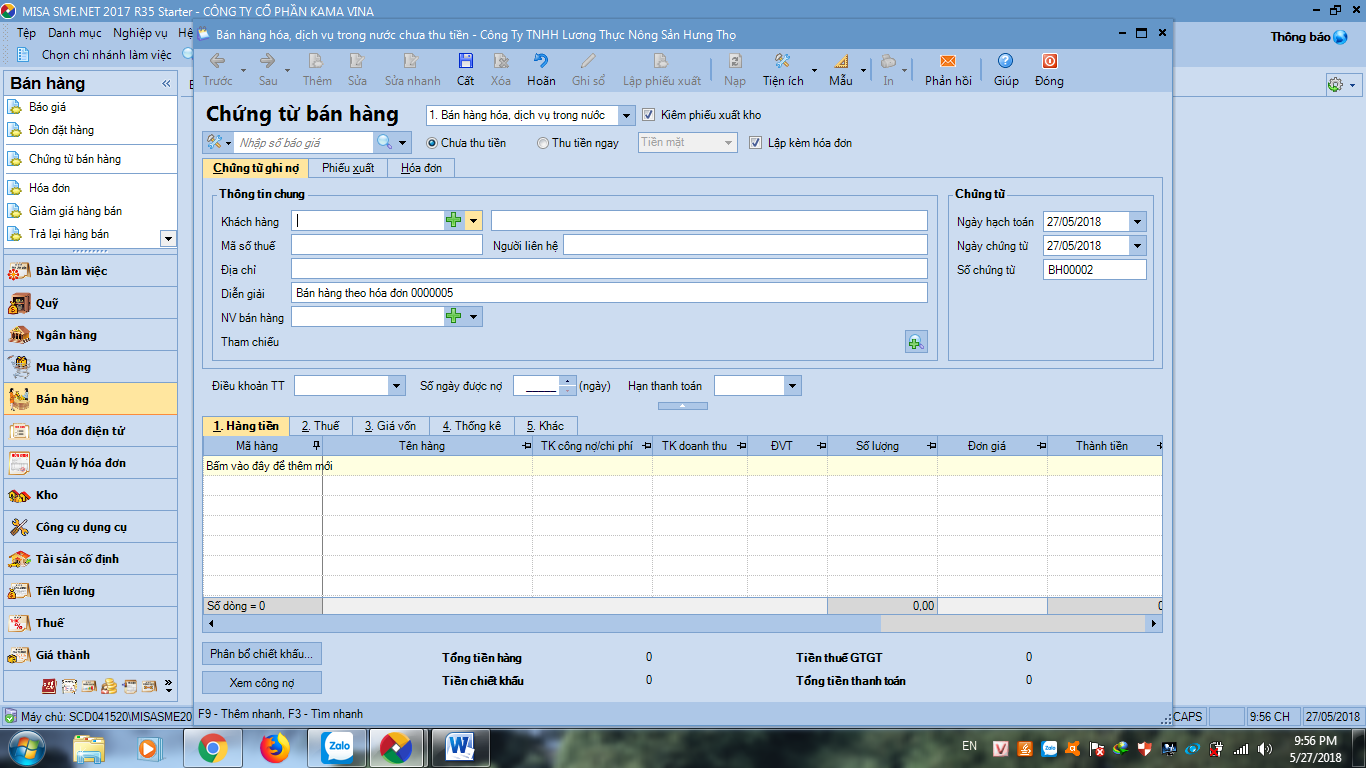
Task: Open the Tiện ích tools icon
Action: pyautogui.click(x=782, y=62)
